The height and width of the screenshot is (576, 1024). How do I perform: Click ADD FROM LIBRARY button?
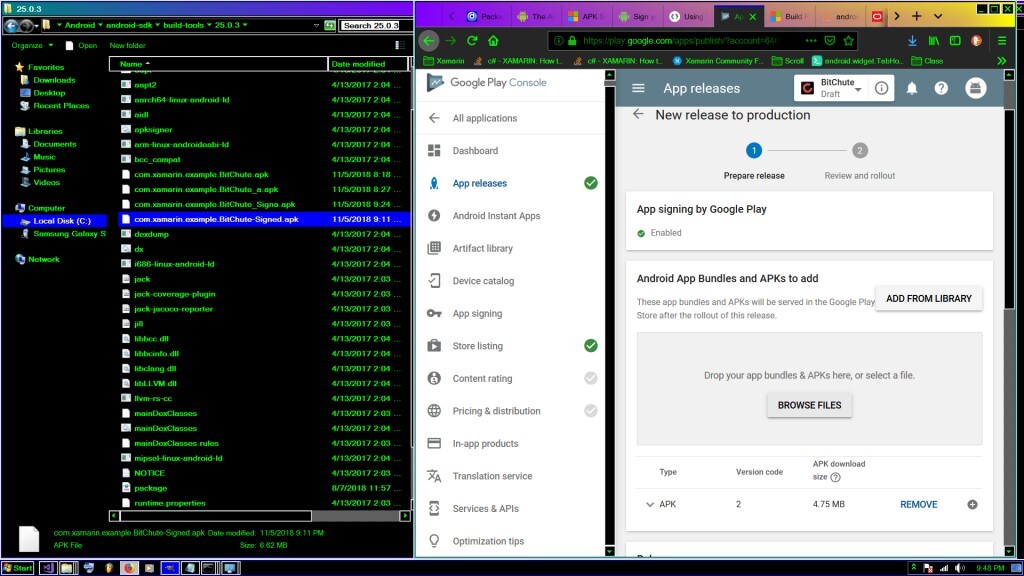[x=928, y=298]
